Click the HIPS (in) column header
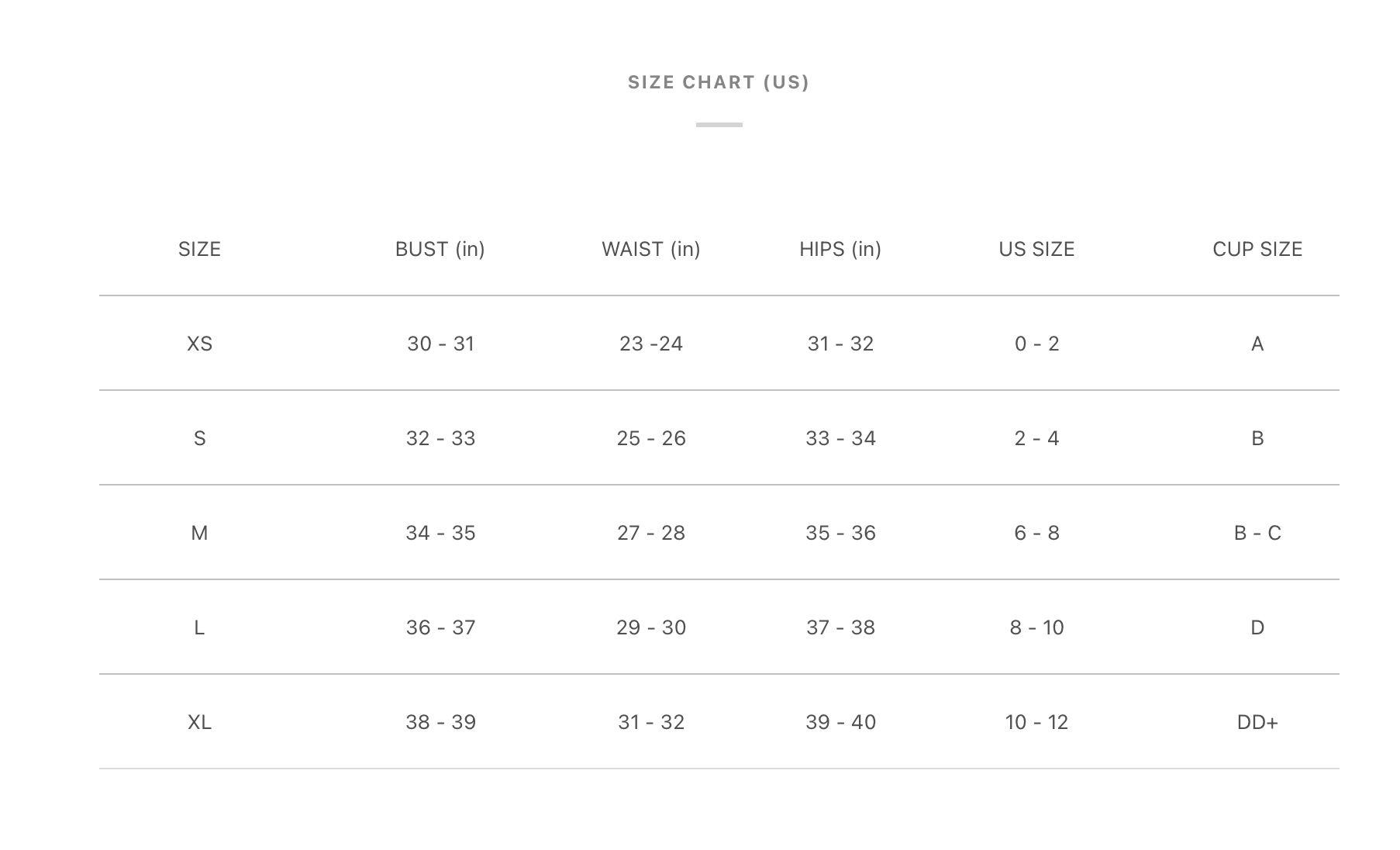 pyautogui.click(x=840, y=249)
